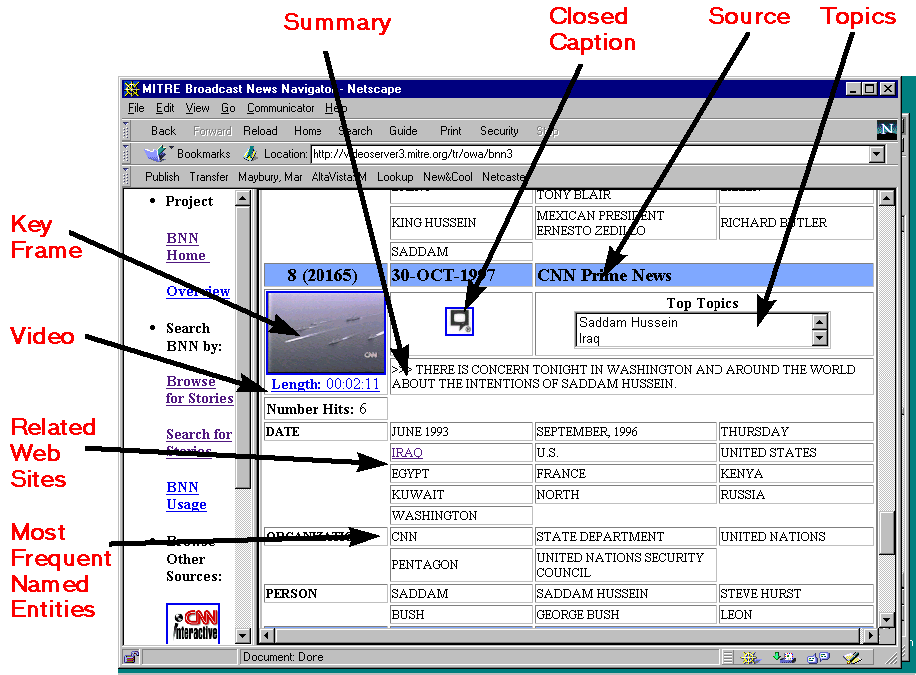The image size is (916, 675).
Task: Click the closed caption icon
Action: click(460, 320)
